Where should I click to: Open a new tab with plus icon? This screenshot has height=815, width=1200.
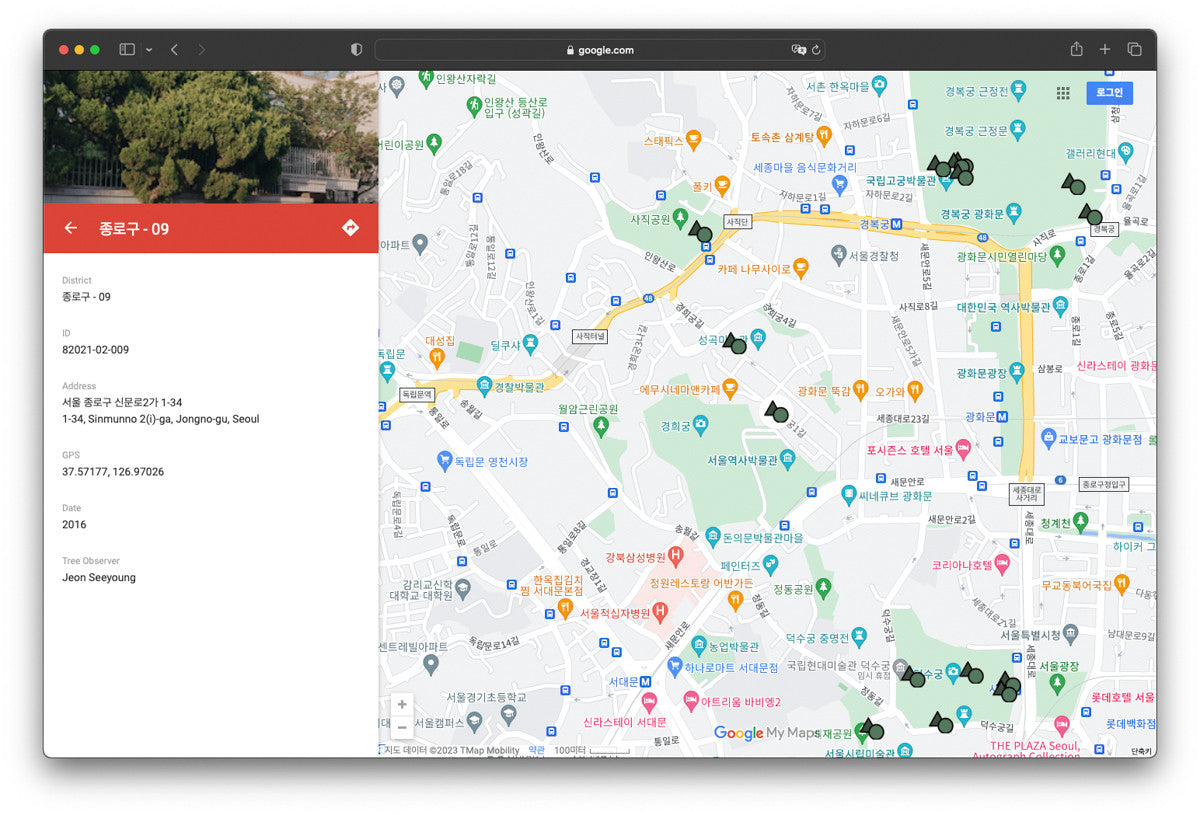coord(1105,49)
